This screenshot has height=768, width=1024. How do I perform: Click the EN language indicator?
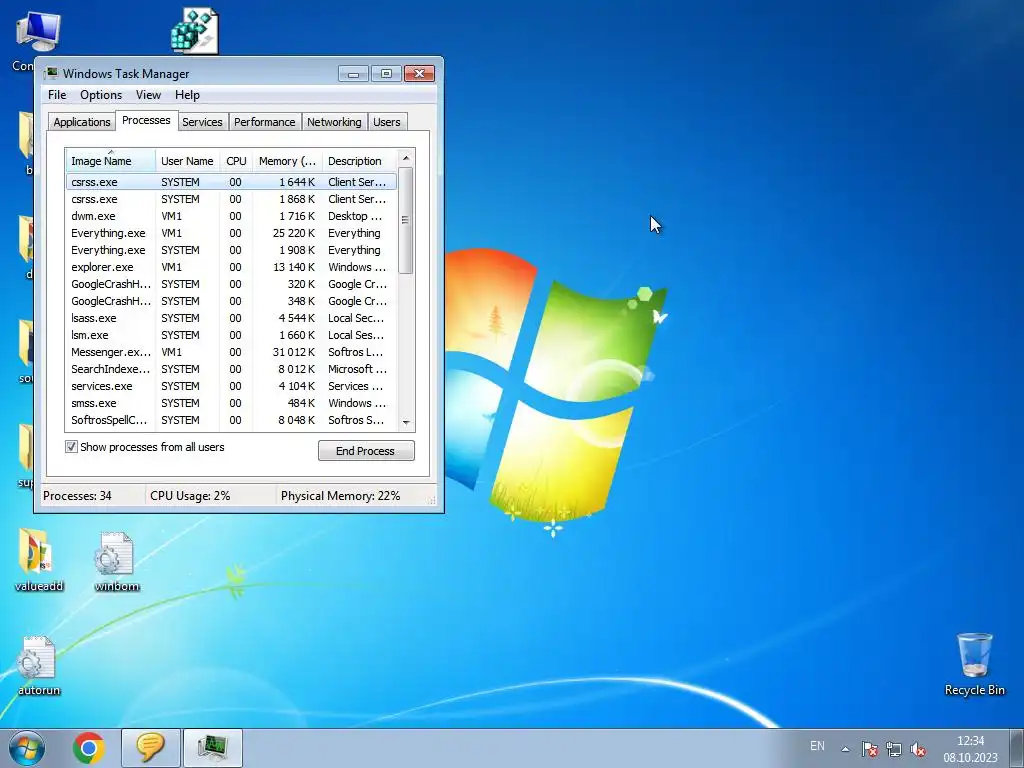tap(817, 746)
